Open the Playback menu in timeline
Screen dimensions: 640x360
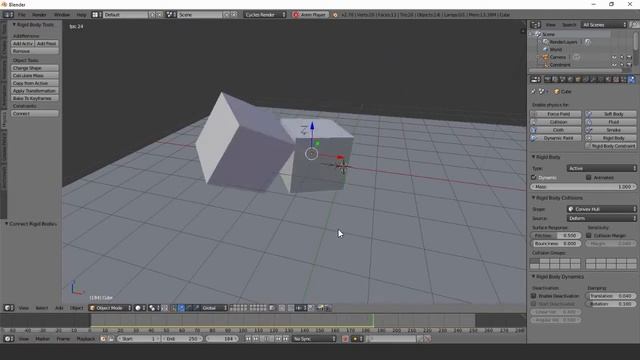[x=86, y=339]
